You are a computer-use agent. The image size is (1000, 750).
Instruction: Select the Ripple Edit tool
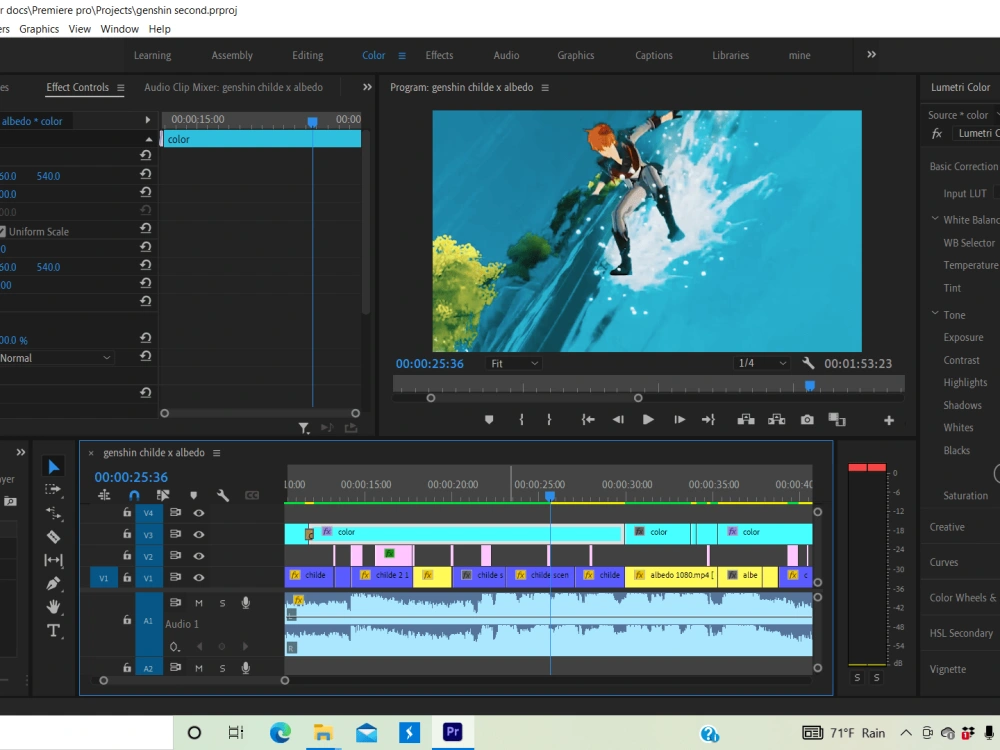(x=54, y=513)
